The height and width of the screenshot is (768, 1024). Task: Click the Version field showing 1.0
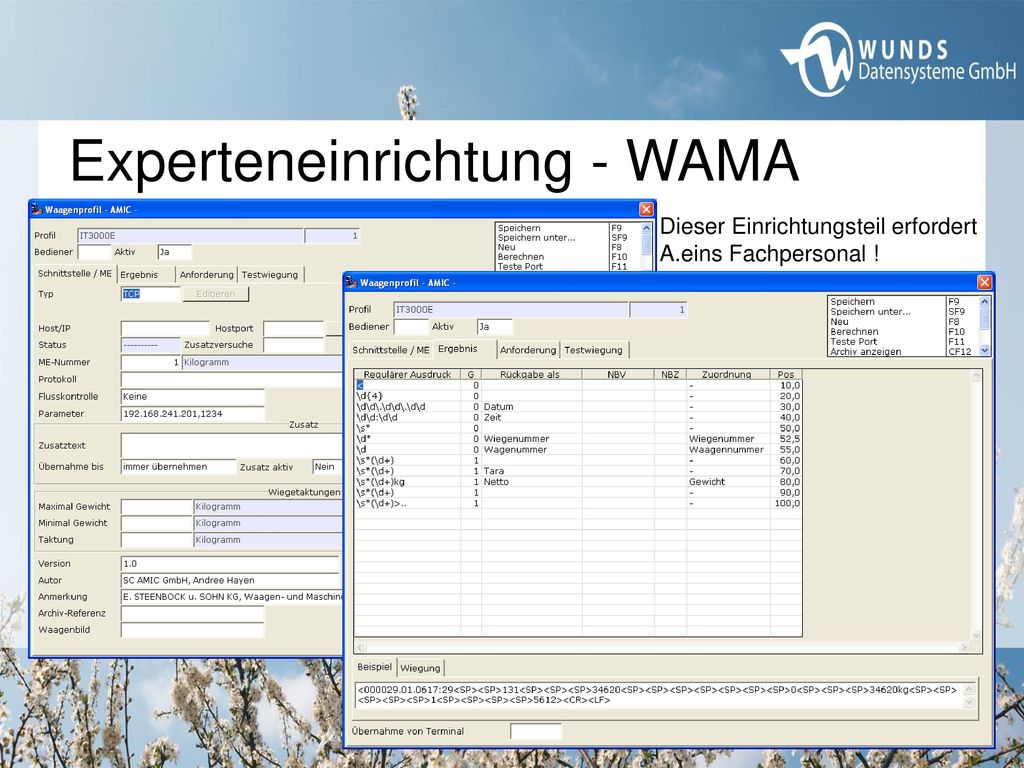tap(231, 564)
